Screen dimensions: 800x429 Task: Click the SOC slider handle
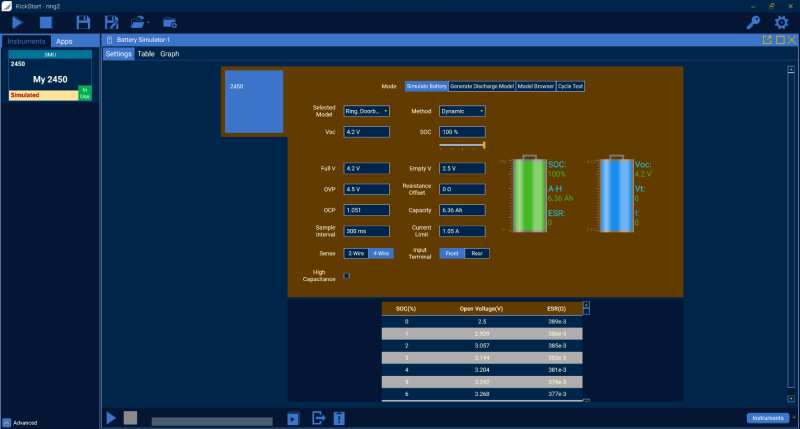484,145
